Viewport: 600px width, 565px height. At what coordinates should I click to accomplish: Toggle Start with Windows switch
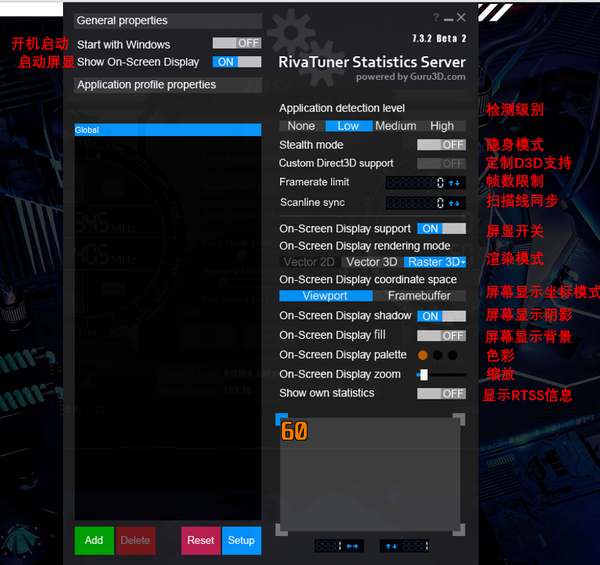click(237, 43)
